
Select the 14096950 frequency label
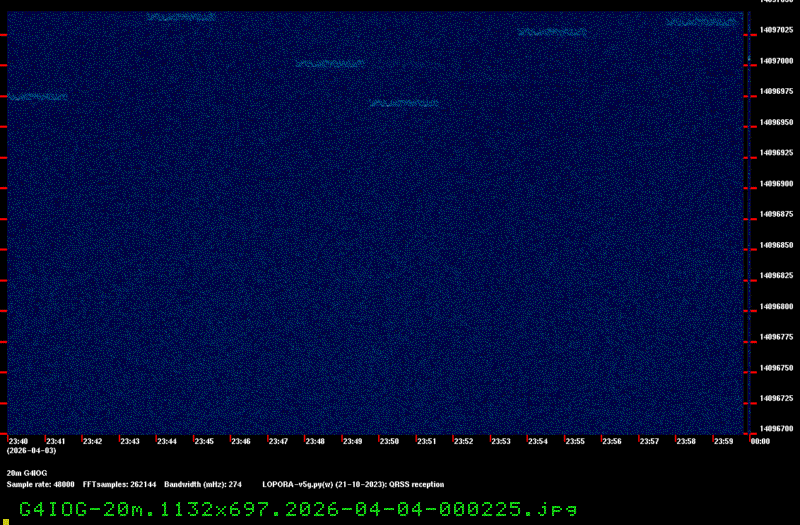[777, 122]
